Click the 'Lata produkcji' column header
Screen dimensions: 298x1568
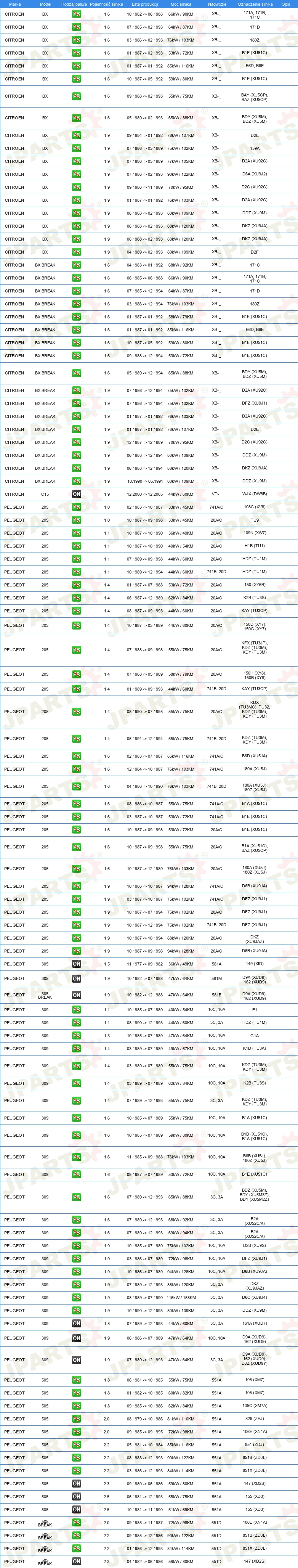click(x=145, y=4)
